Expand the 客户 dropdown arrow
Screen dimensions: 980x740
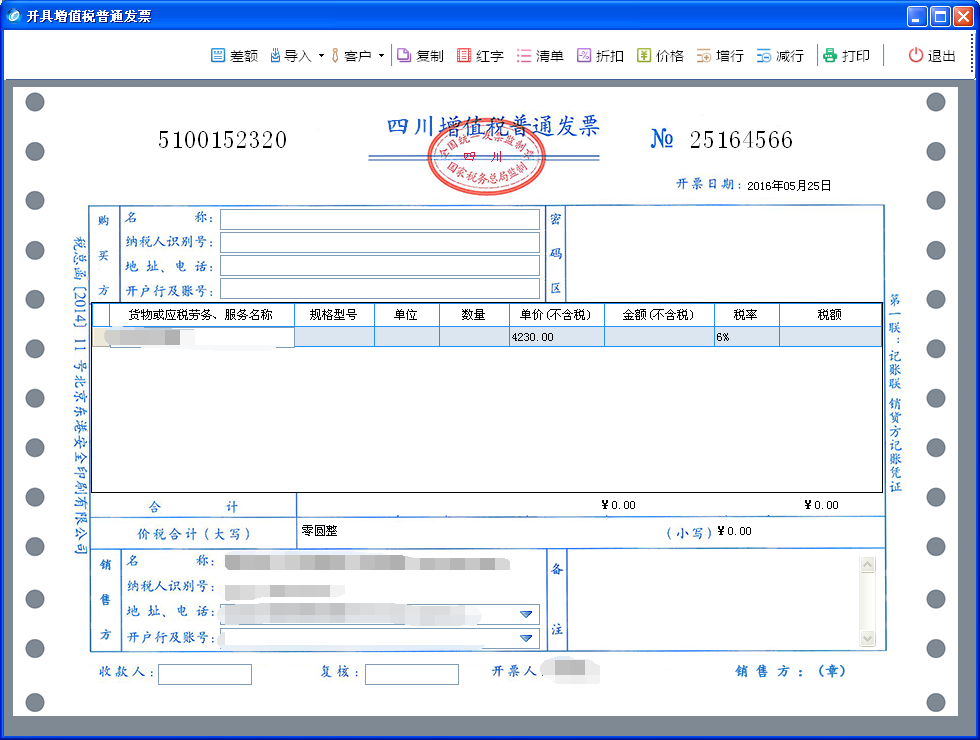pyautogui.click(x=381, y=56)
